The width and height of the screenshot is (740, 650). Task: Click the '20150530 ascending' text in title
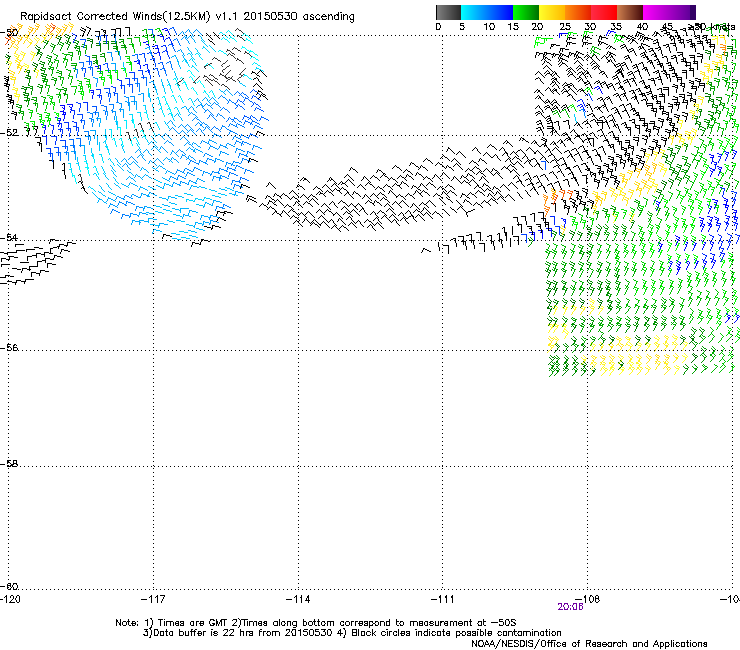click(299, 17)
